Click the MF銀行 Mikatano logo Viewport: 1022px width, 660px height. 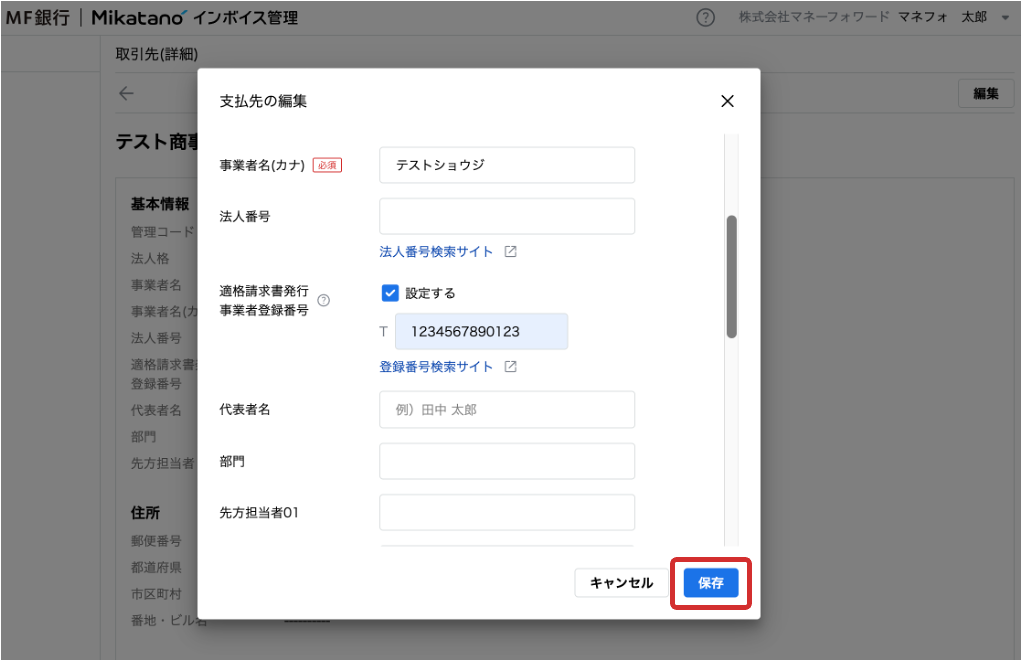click(152, 18)
